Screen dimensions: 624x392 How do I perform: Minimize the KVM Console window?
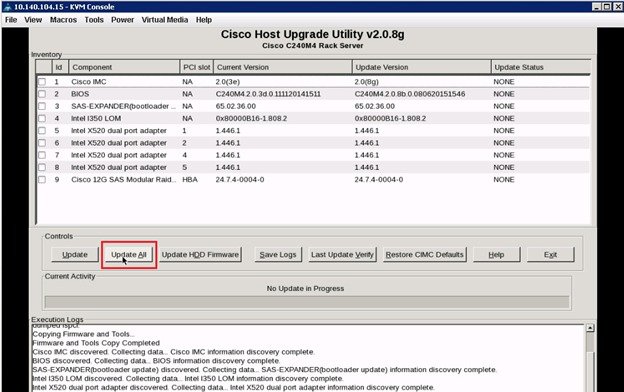pos(597,7)
